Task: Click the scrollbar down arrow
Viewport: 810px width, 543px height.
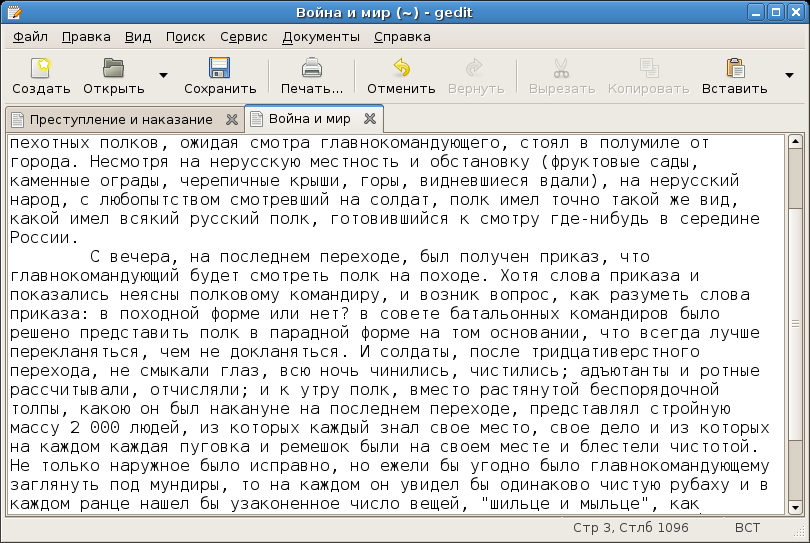Action: point(795,508)
